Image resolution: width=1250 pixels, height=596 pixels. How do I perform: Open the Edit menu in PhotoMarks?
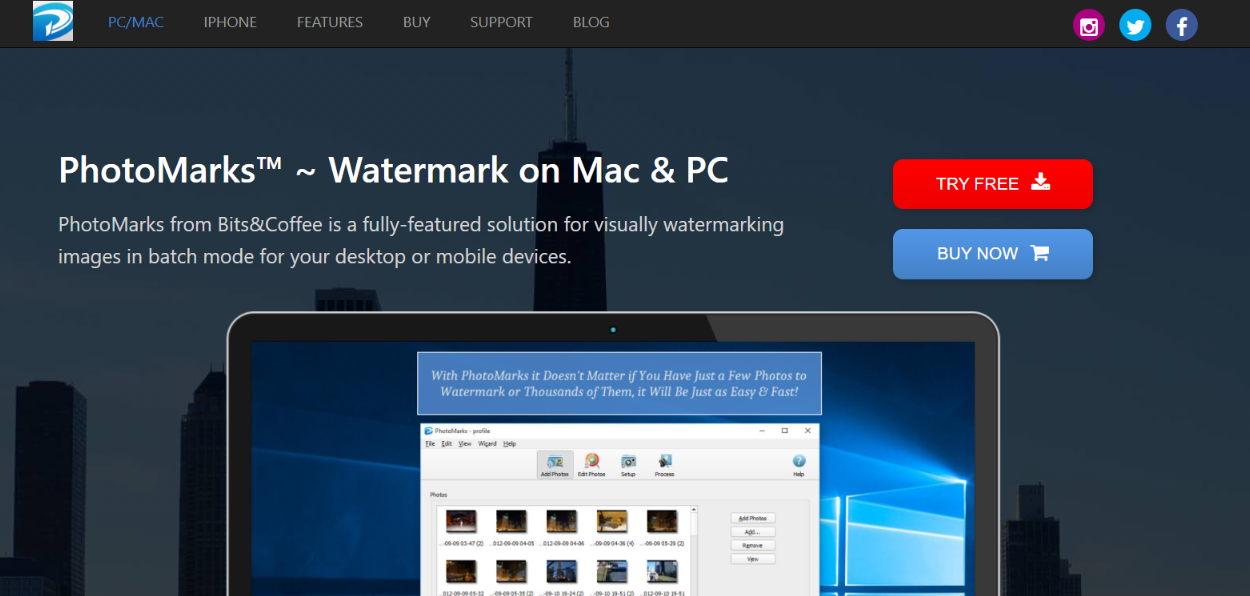tap(446, 444)
